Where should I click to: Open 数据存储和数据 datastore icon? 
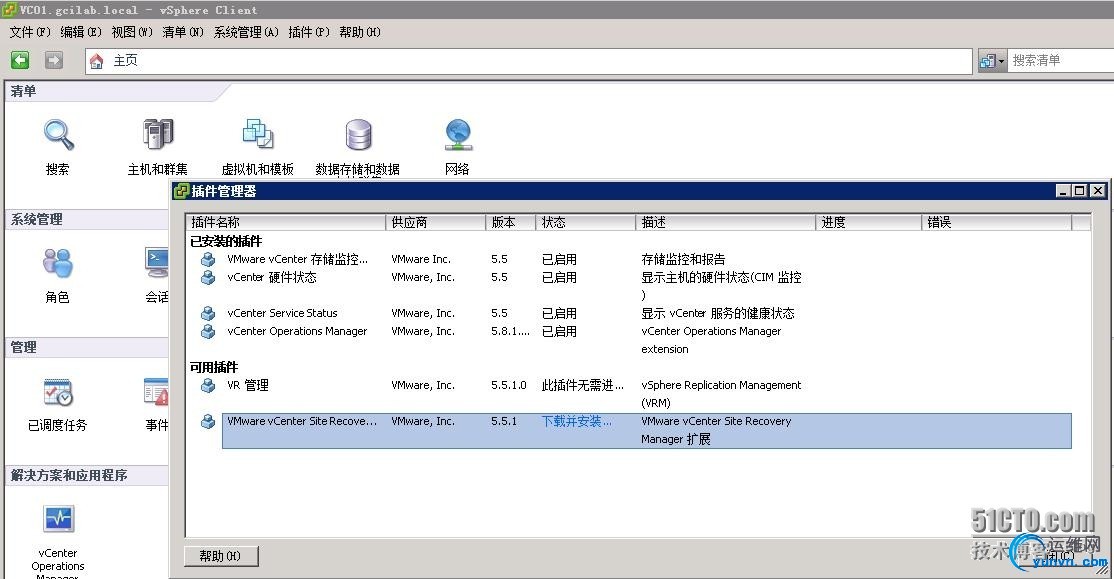(x=358, y=134)
